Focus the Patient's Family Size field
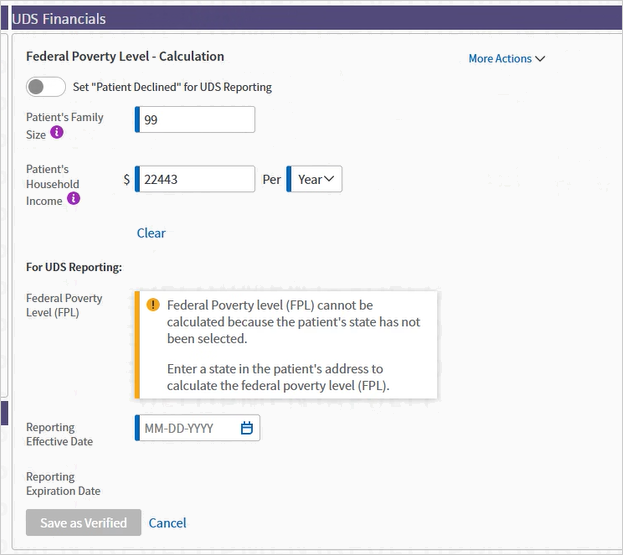Viewport: 623px width, 555px height. pyautogui.click(x=195, y=119)
